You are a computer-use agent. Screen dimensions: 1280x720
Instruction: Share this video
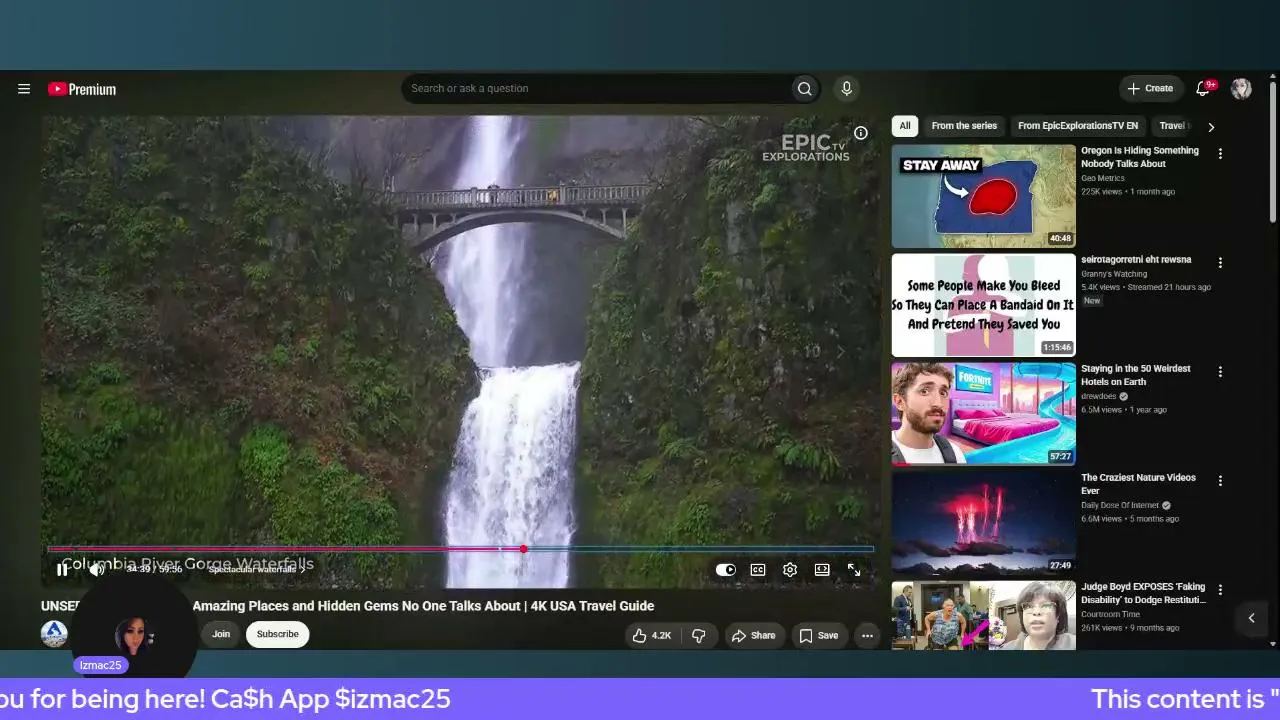pos(753,635)
